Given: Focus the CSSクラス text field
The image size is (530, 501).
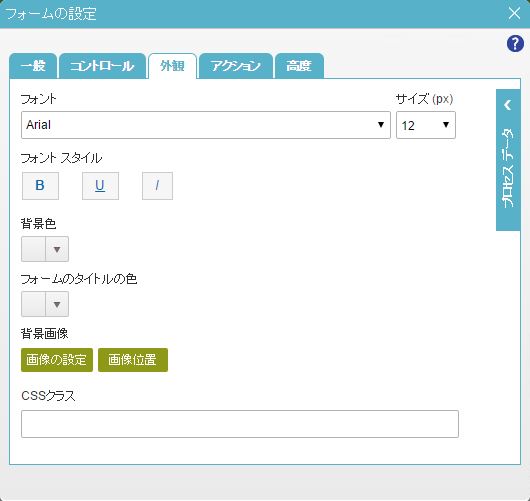Looking at the screenshot, I should pyautogui.click(x=240, y=424).
